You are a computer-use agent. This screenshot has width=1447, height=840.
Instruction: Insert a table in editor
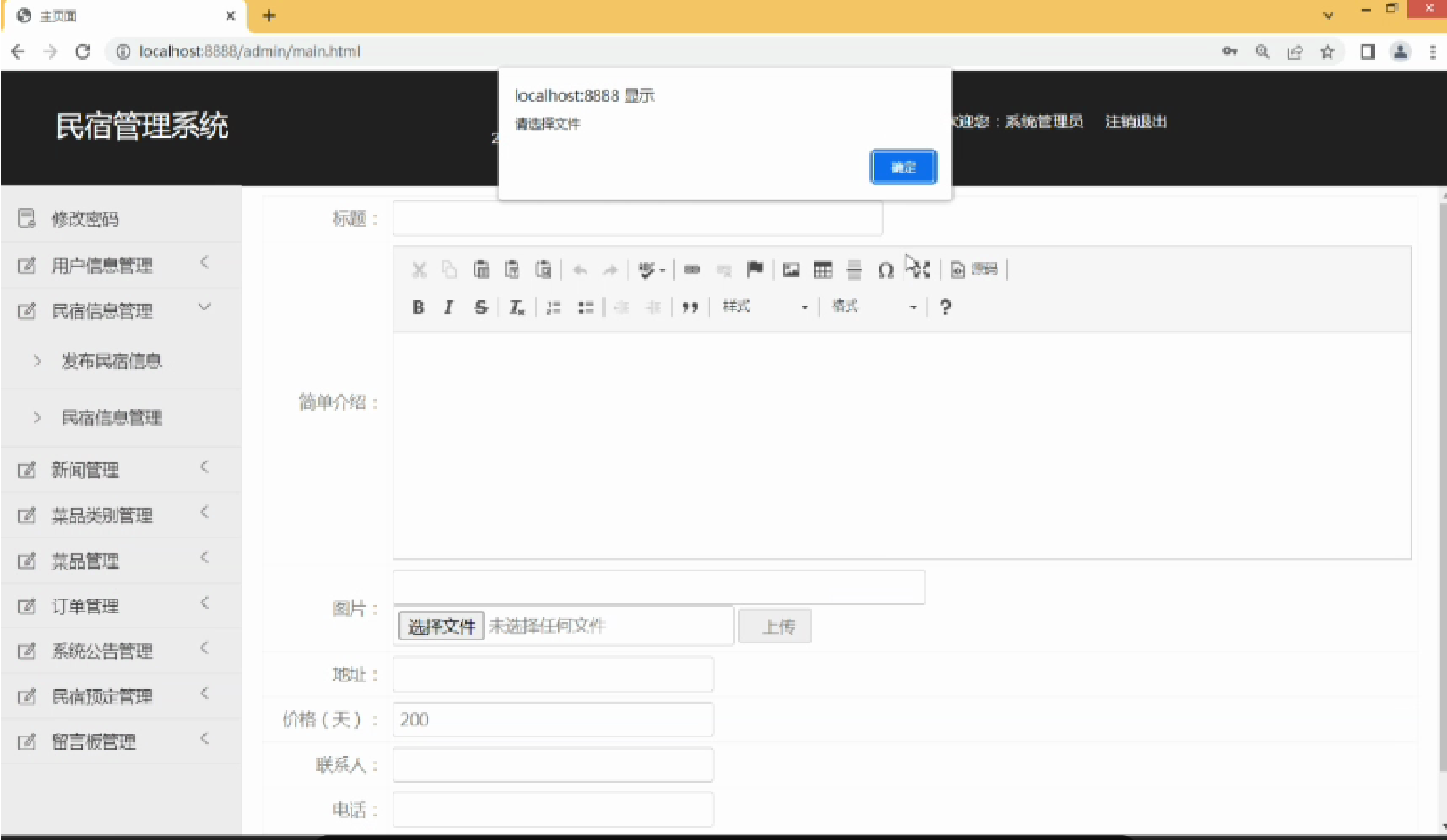click(822, 270)
